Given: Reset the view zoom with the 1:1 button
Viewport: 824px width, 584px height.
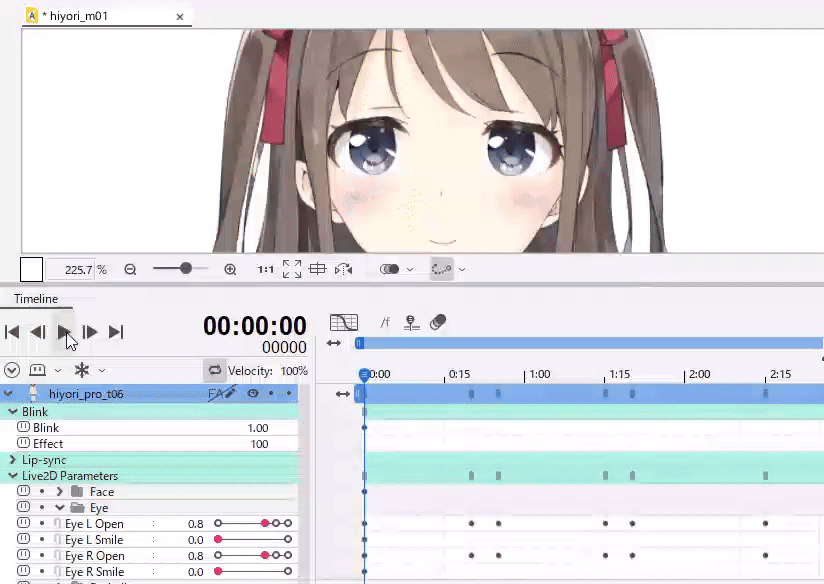Looking at the screenshot, I should click(x=266, y=269).
